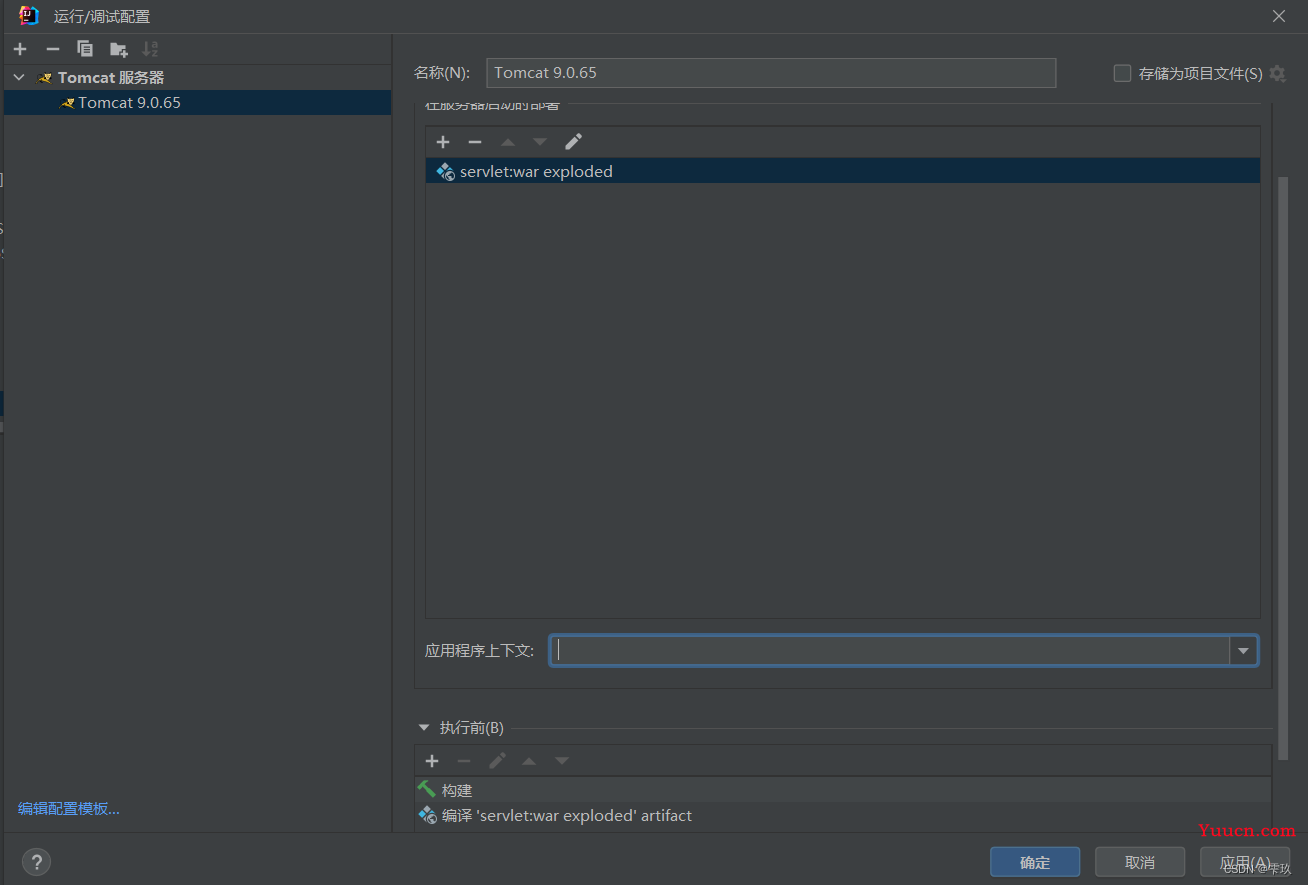Sort configurations alphabetically
This screenshot has height=885, width=1308.
tap(150, 49)
